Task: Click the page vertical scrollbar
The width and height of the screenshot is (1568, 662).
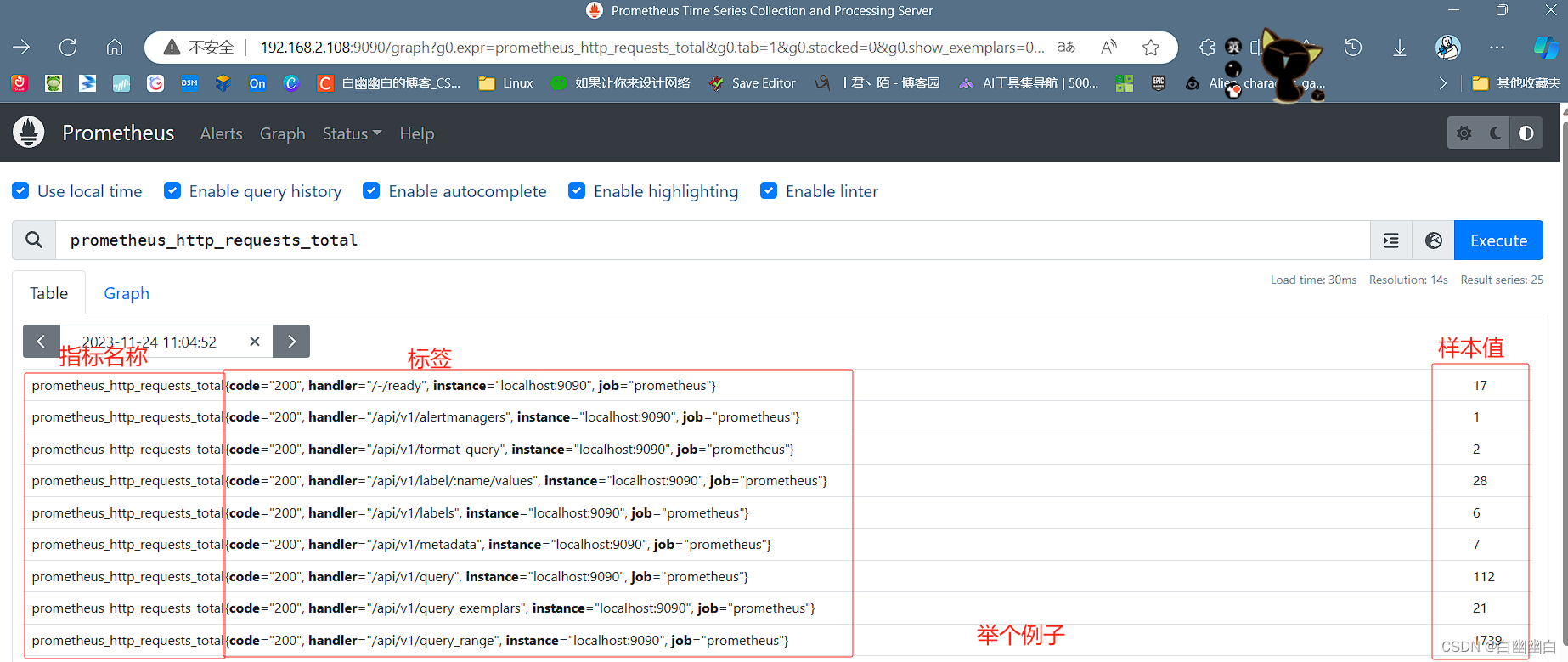Action: [1564, 382]
